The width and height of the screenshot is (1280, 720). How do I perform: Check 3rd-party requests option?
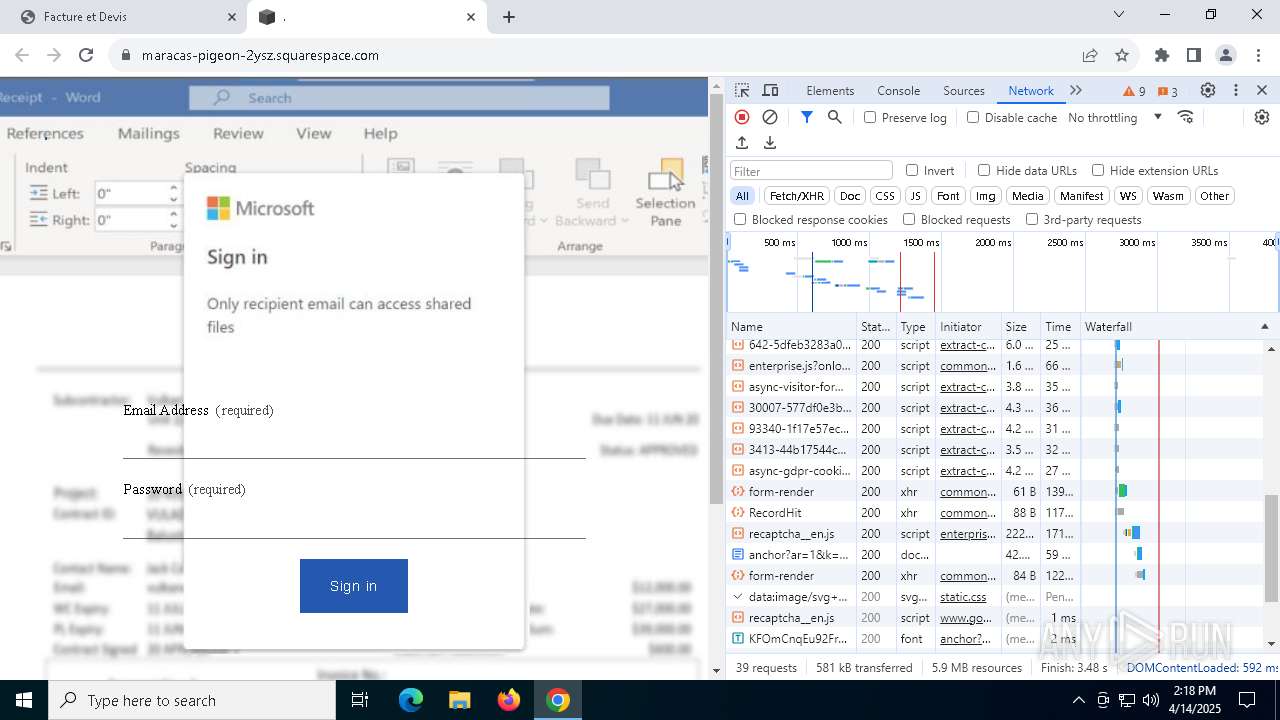click(1032, 219)
